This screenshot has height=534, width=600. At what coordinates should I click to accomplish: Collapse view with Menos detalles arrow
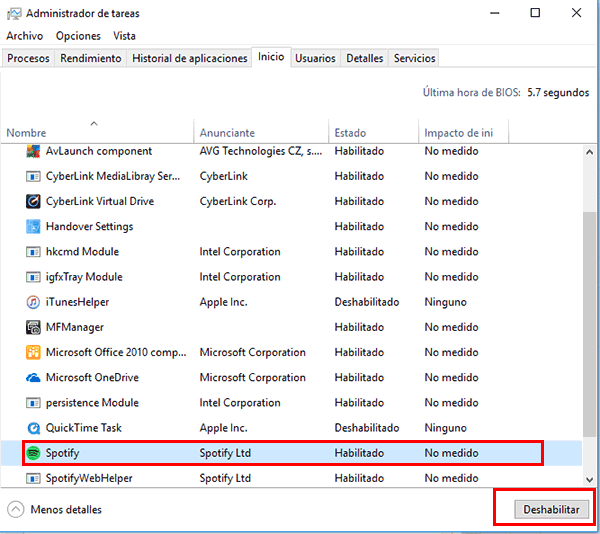(x=15, y=509)
